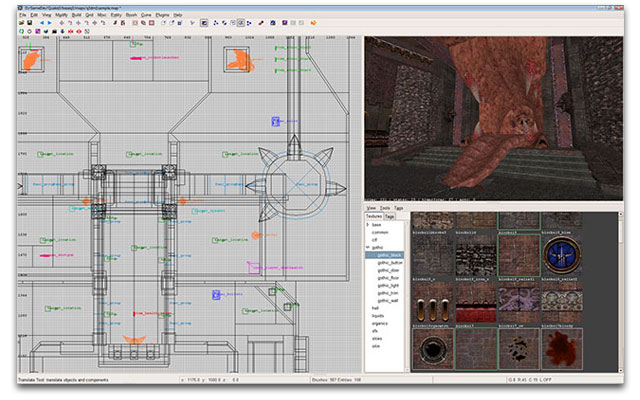Open the texture browser View menu
This screenshot has width=640, height=400.
tap(371, 208)
